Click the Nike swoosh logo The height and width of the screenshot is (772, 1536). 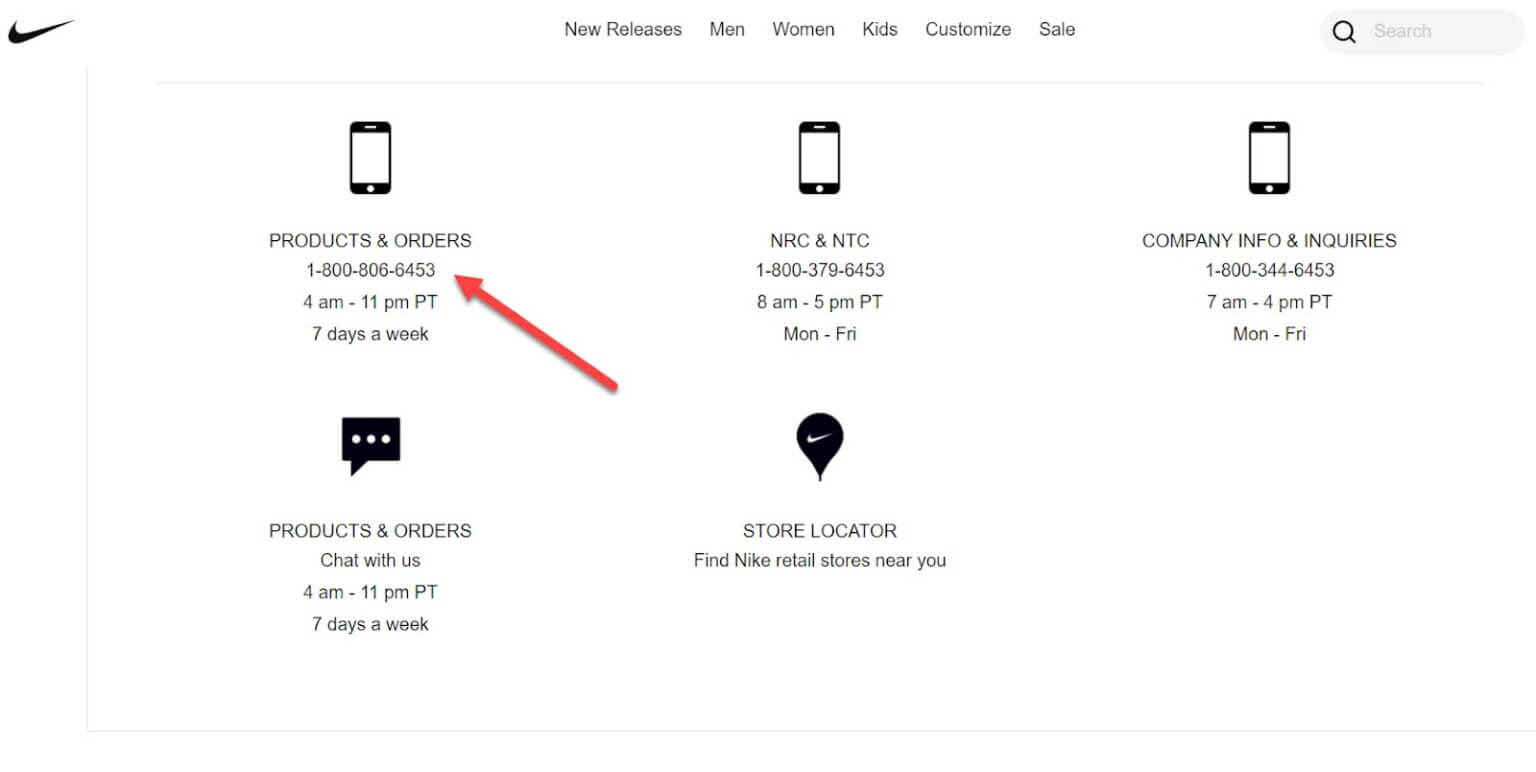click(40, 28)
